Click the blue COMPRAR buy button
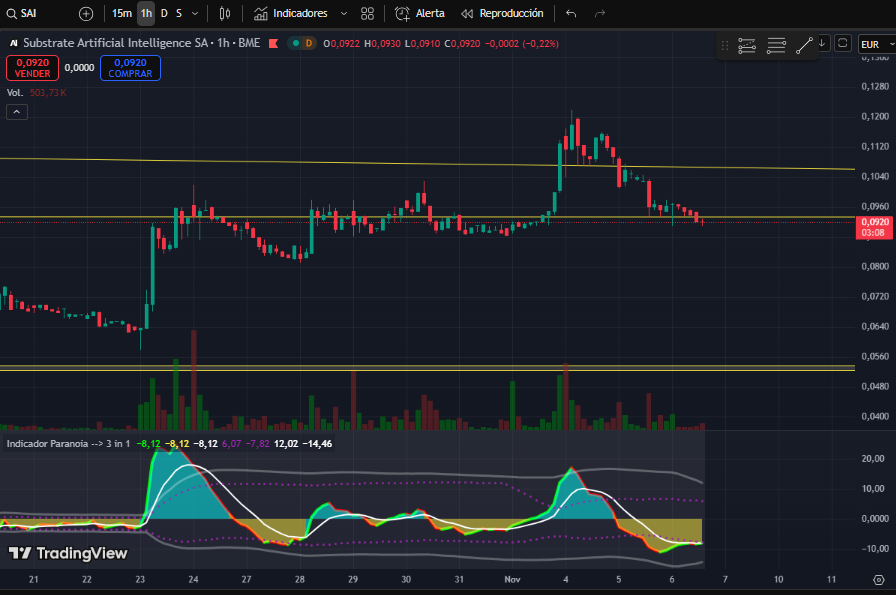 (x=130, y=68)
